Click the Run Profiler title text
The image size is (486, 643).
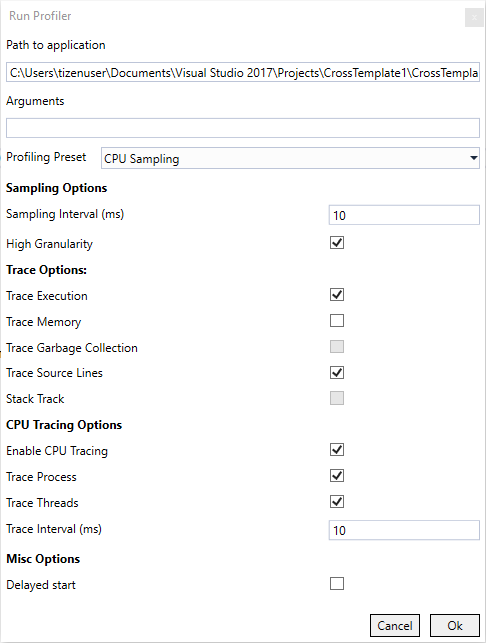tap(40, 16)
